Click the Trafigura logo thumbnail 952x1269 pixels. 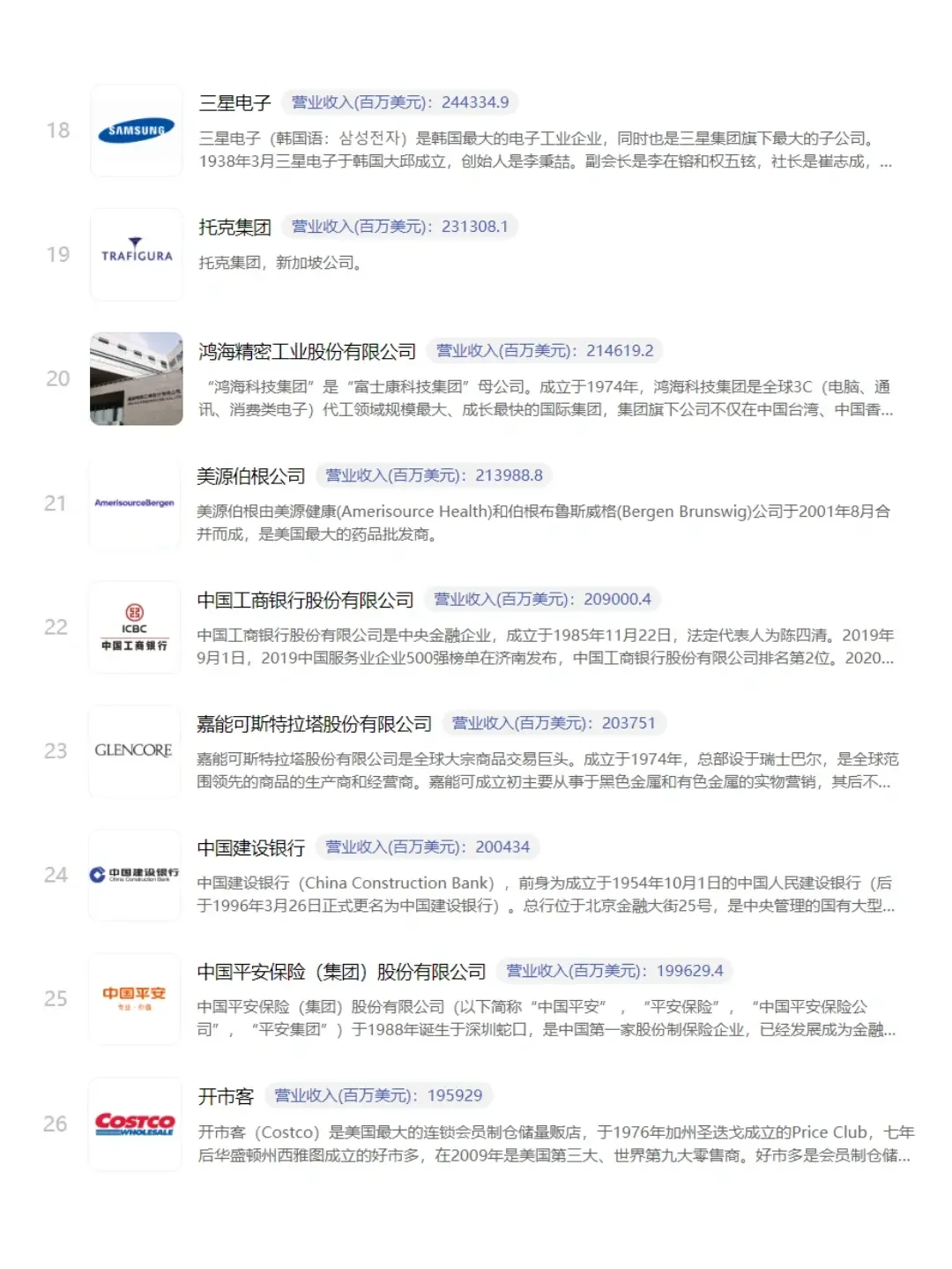click(137, 255)
